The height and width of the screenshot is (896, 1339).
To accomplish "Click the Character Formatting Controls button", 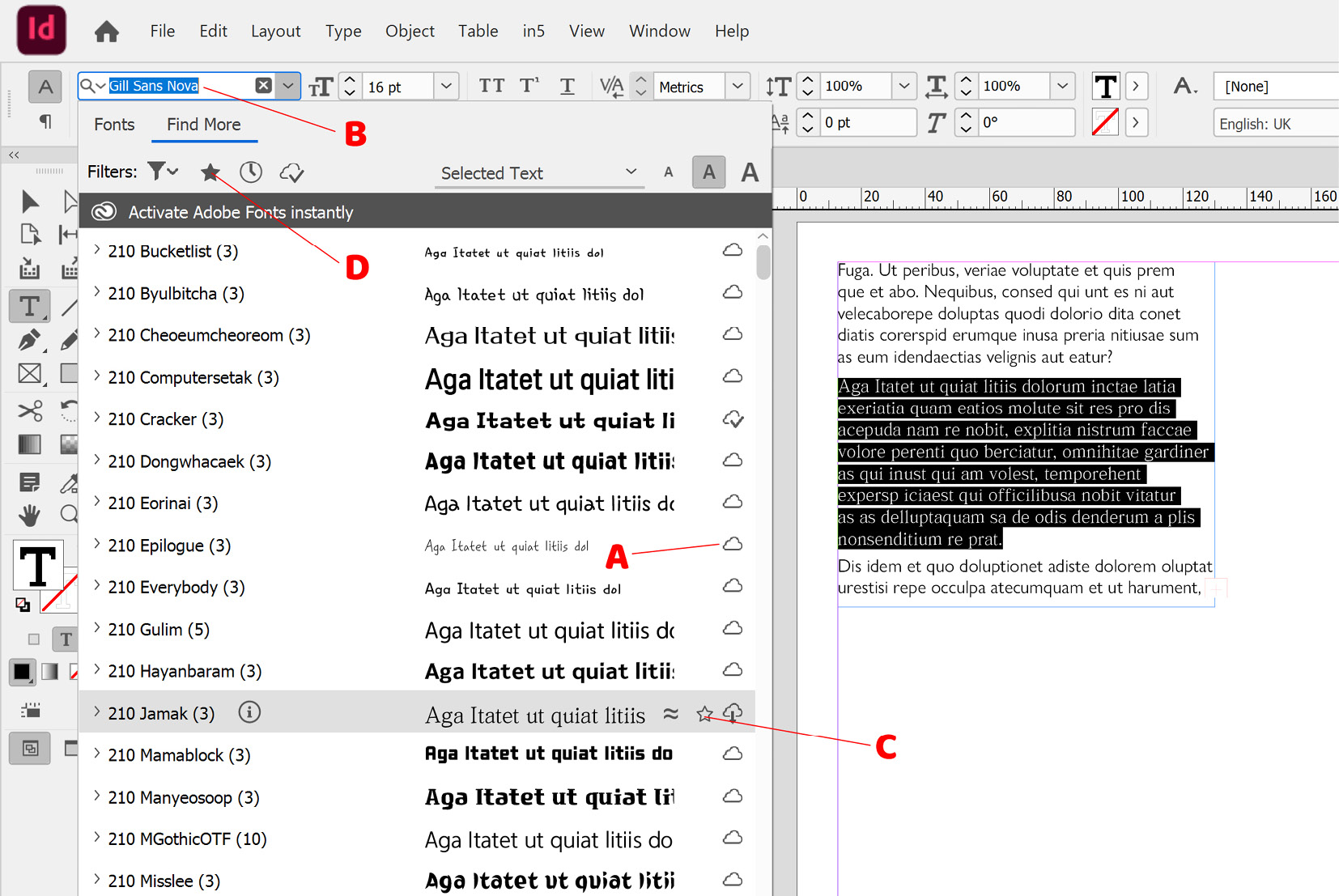I will 45,87.
